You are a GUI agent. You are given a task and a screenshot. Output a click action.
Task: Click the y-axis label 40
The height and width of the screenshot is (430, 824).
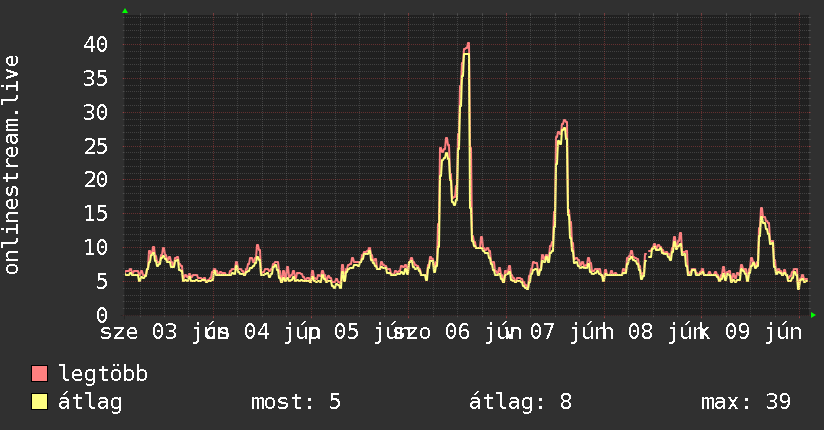96,44
